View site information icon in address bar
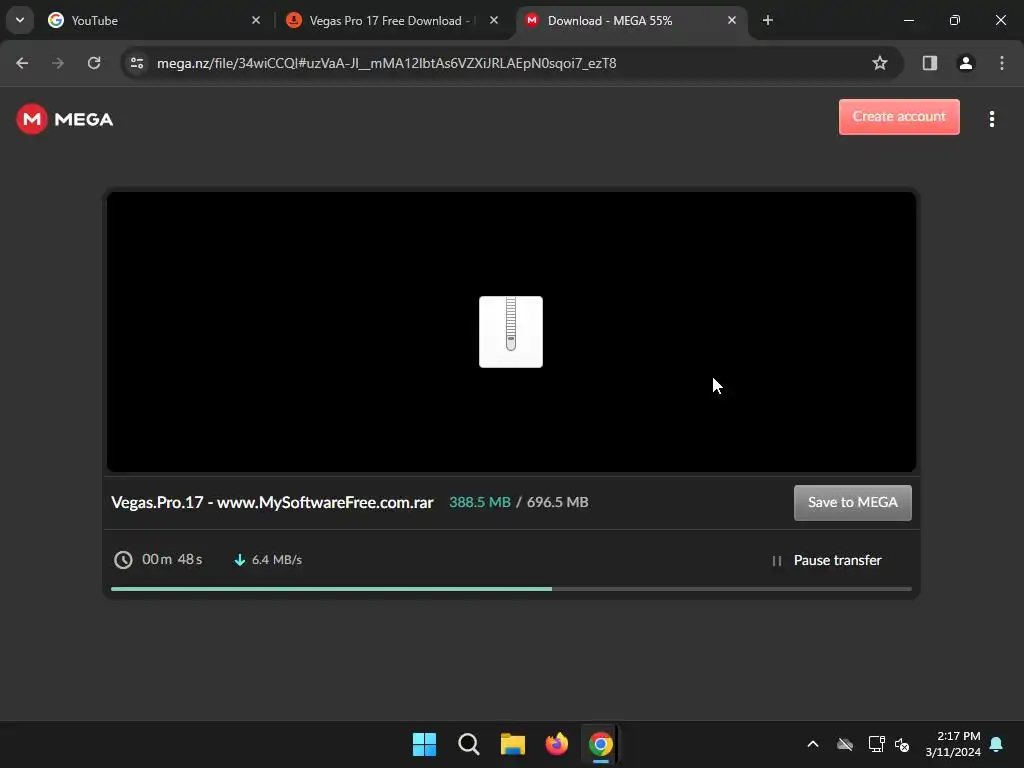Image resolution: width=1024 pixels, height=768 pixels. [x=137, y=63]
